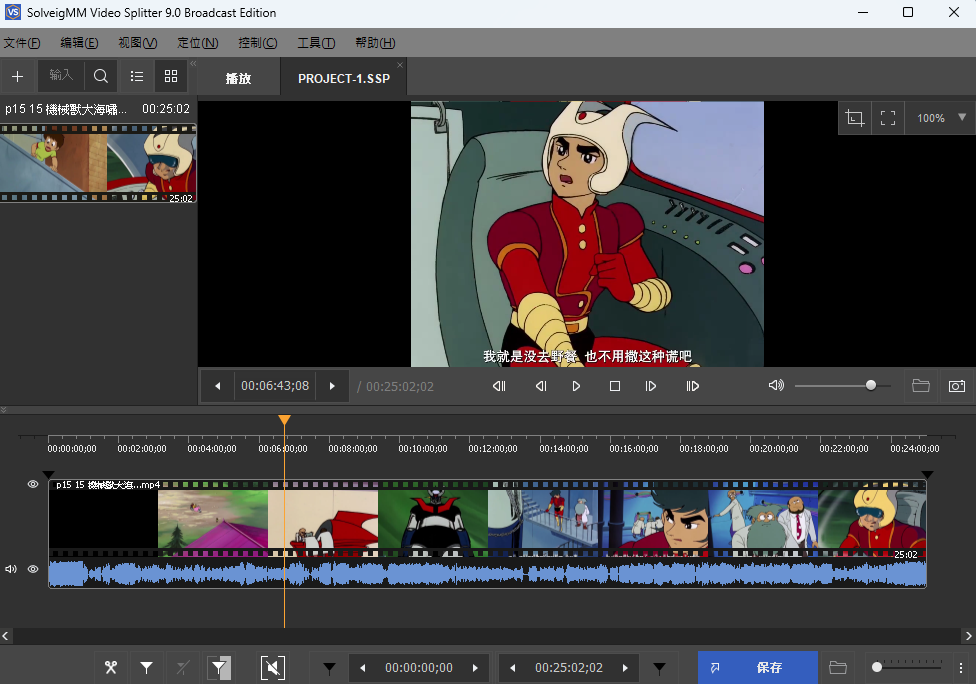Switch to the 播放 tab
Image resolution: width=976 pixels, height=684 pixels.
point(238,78)
